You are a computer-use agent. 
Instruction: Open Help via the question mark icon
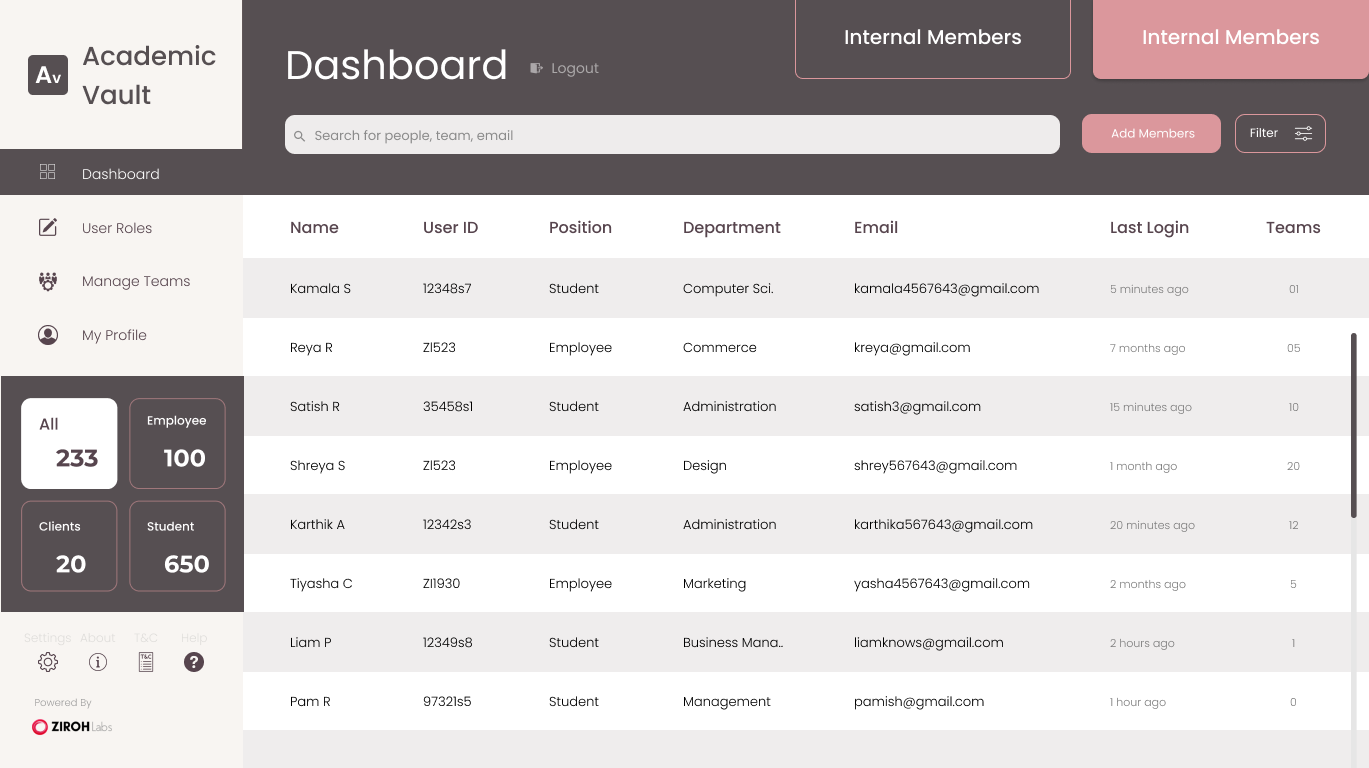[x=194, y=662]
